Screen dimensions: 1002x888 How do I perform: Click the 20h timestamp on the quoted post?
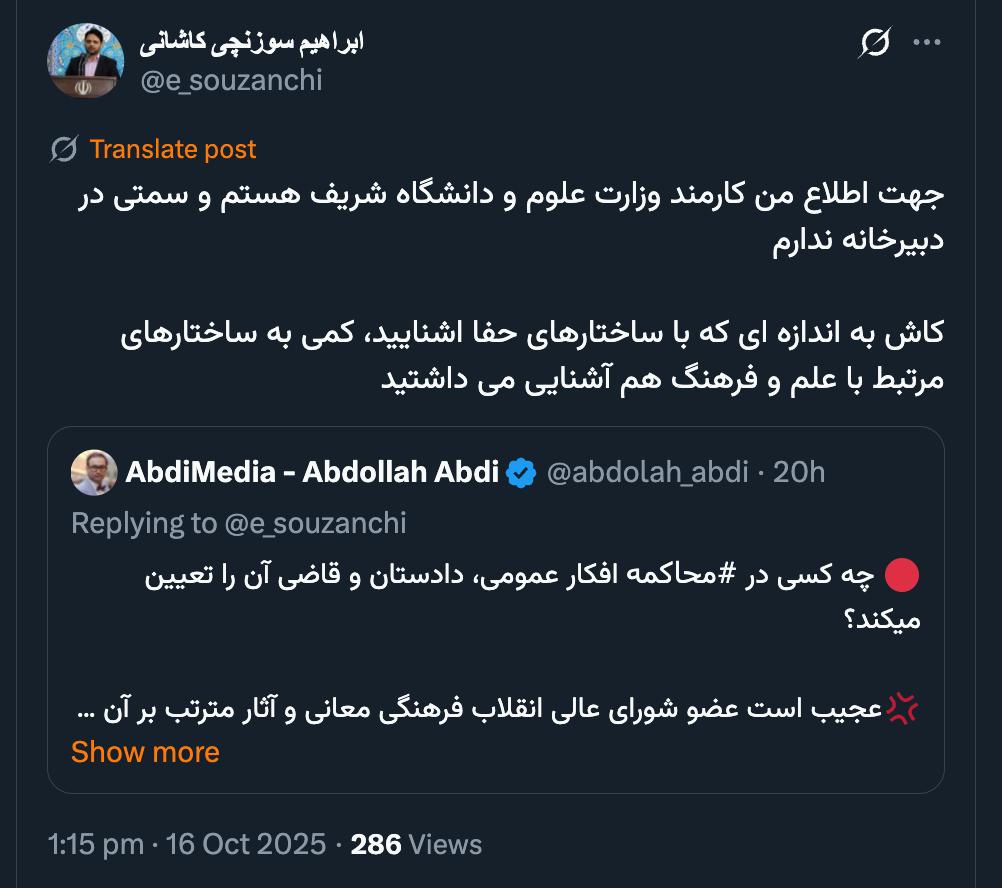click(799, 472)
